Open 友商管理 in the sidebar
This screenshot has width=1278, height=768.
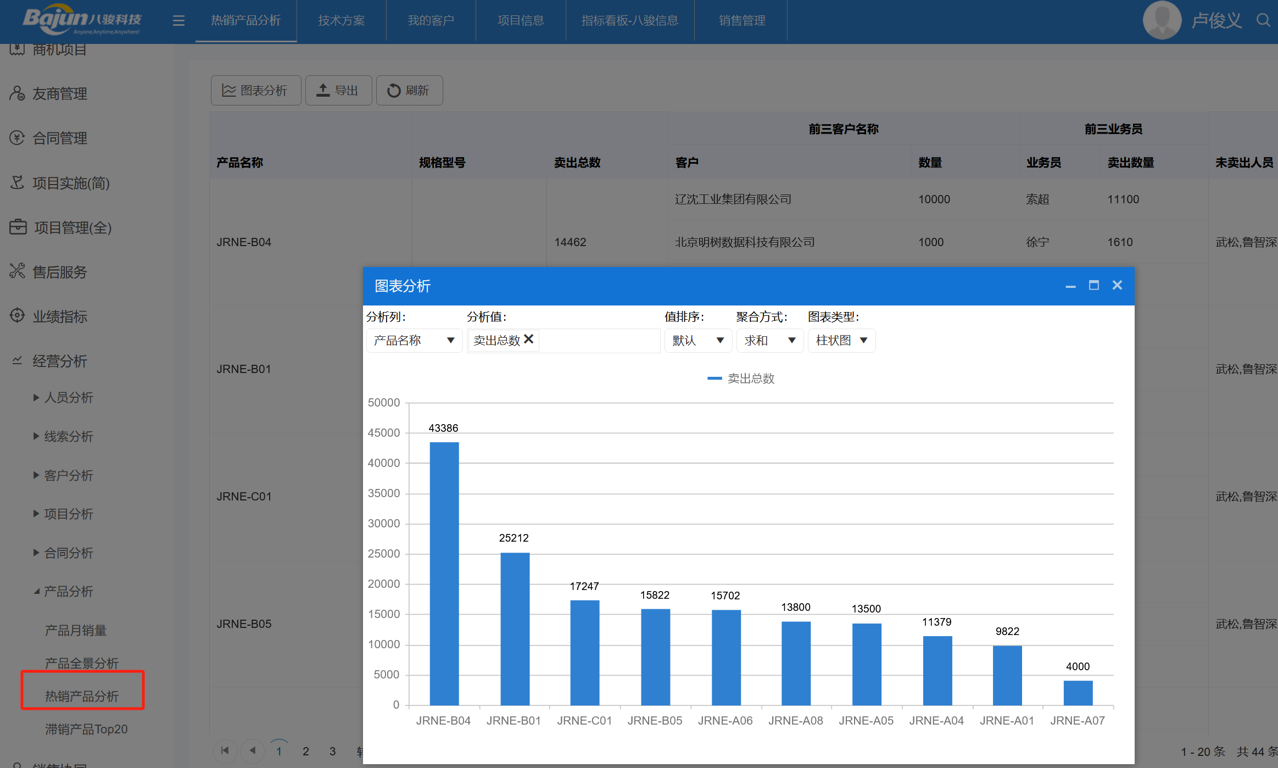59,94
